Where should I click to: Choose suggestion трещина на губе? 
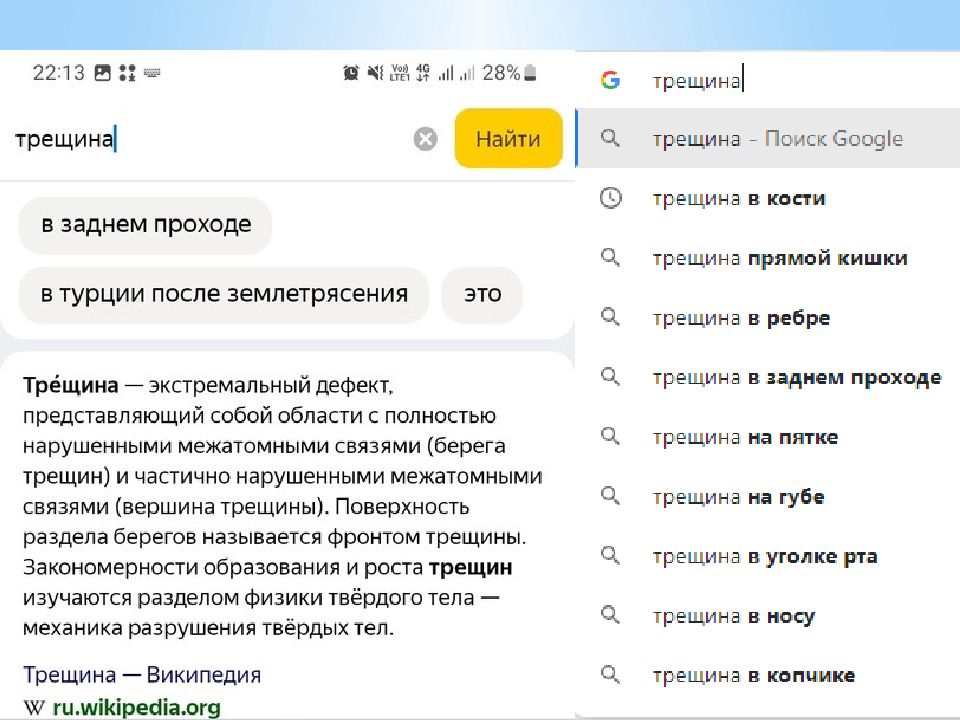tap(768, 496)
